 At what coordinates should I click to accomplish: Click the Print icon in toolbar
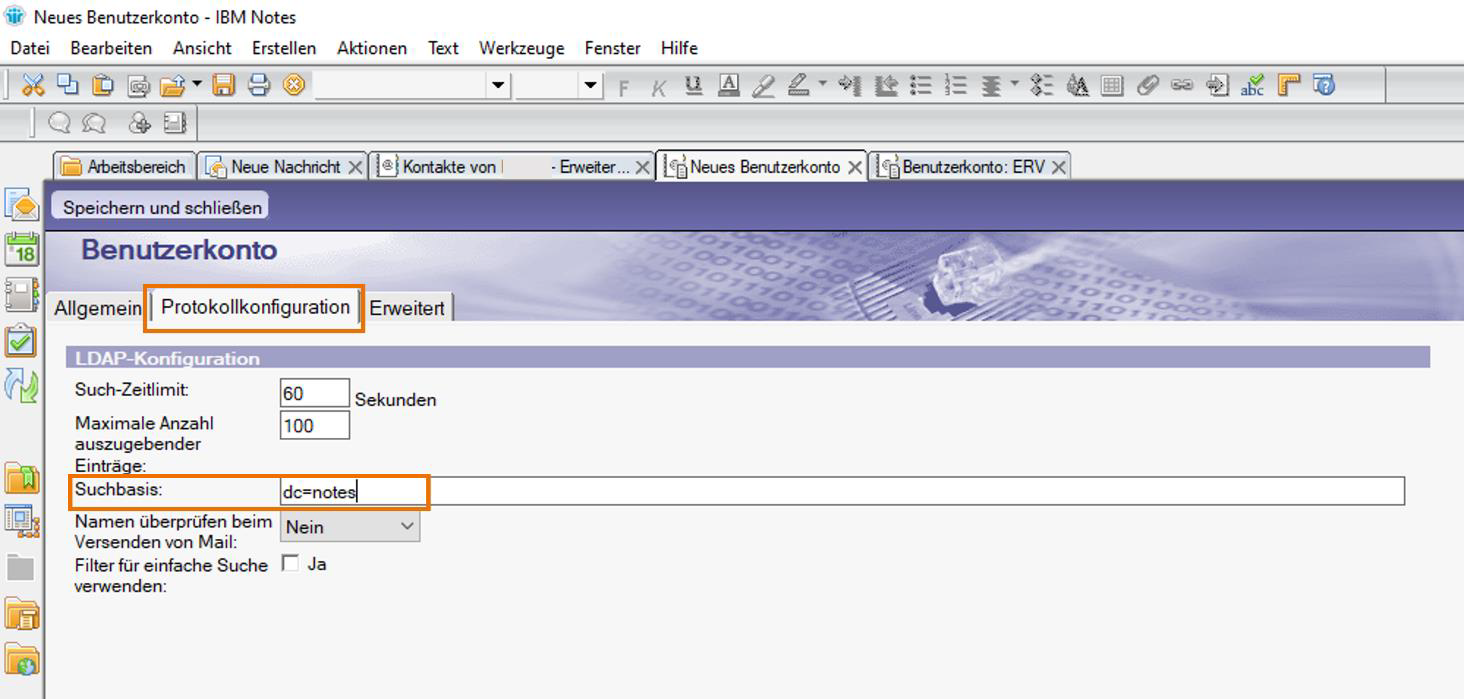pos(258,85)
